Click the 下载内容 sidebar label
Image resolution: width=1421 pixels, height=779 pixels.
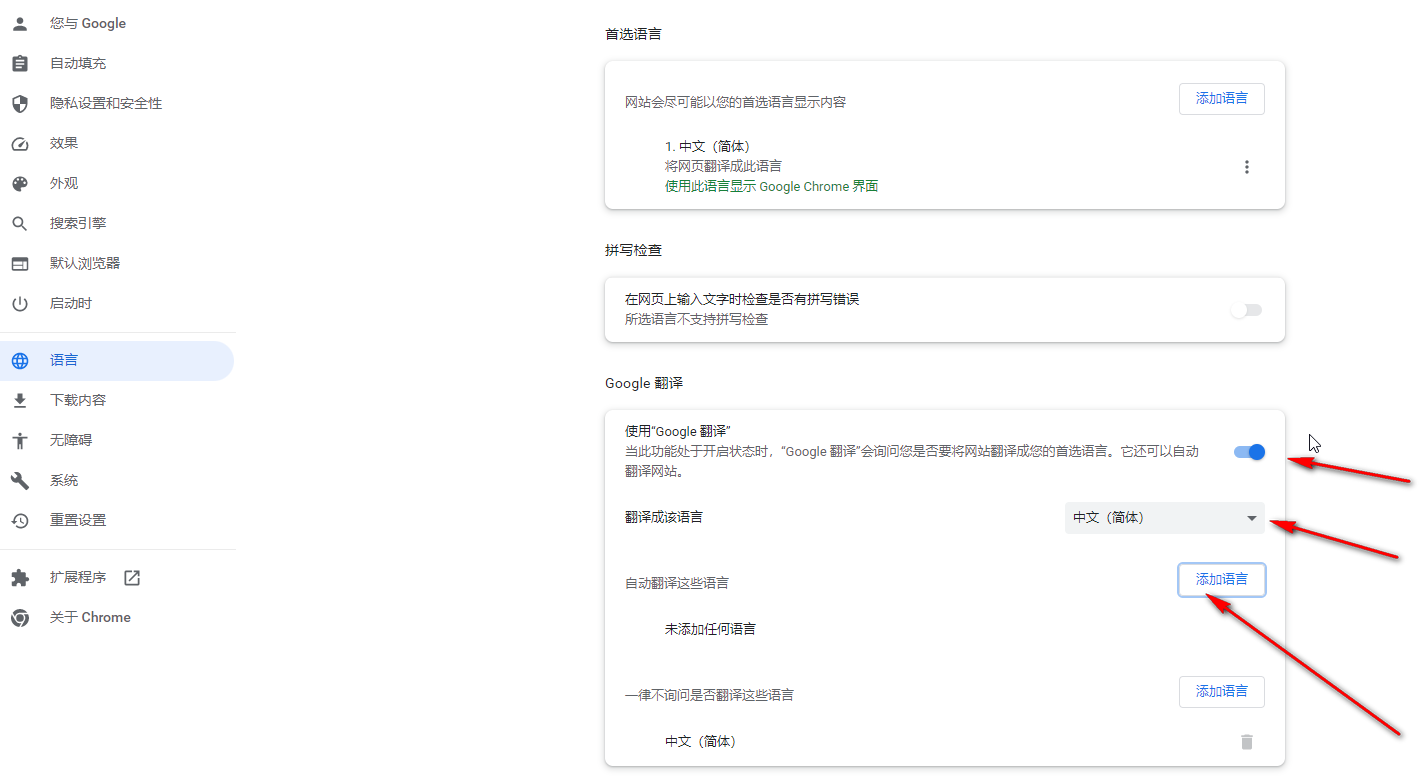pyautogui.click(x=78, y=400)
